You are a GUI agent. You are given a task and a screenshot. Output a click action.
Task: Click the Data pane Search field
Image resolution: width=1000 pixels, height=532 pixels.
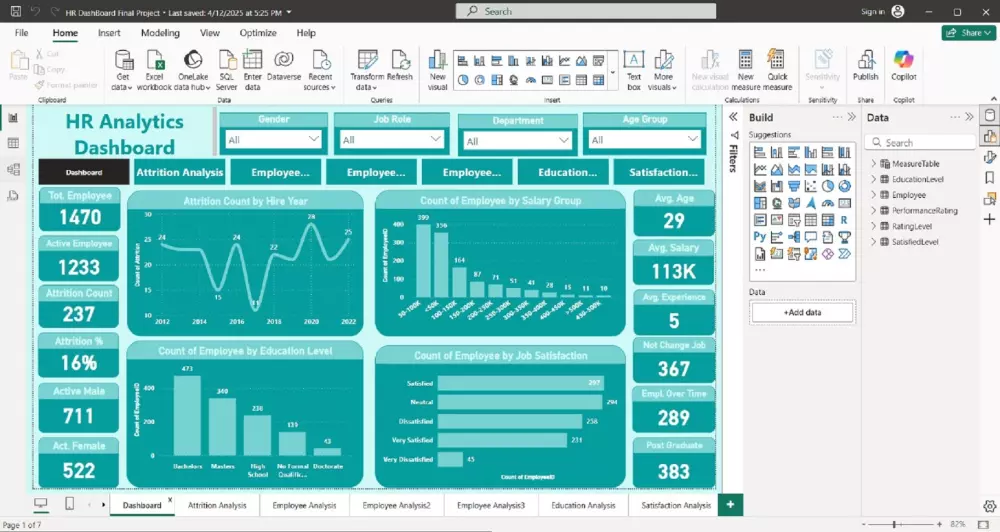(x=920, y=143)
